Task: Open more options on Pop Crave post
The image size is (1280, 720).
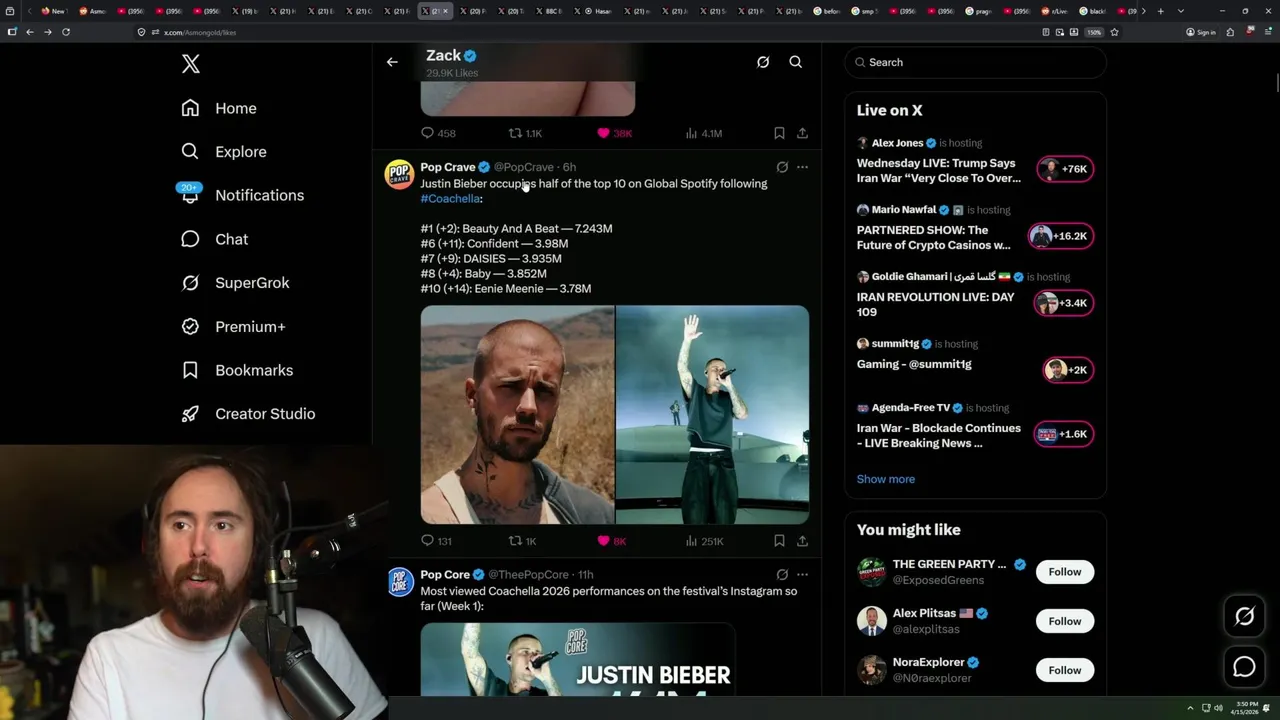Action: point(802,167)
